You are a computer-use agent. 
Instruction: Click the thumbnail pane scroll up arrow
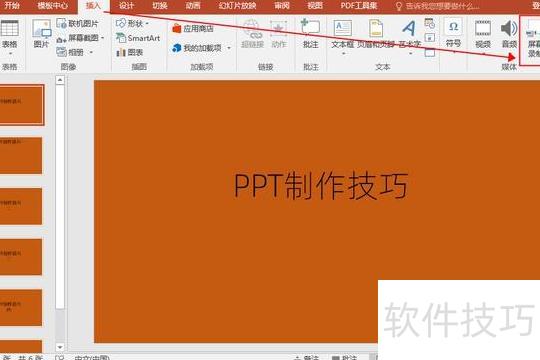pos(60,81)
